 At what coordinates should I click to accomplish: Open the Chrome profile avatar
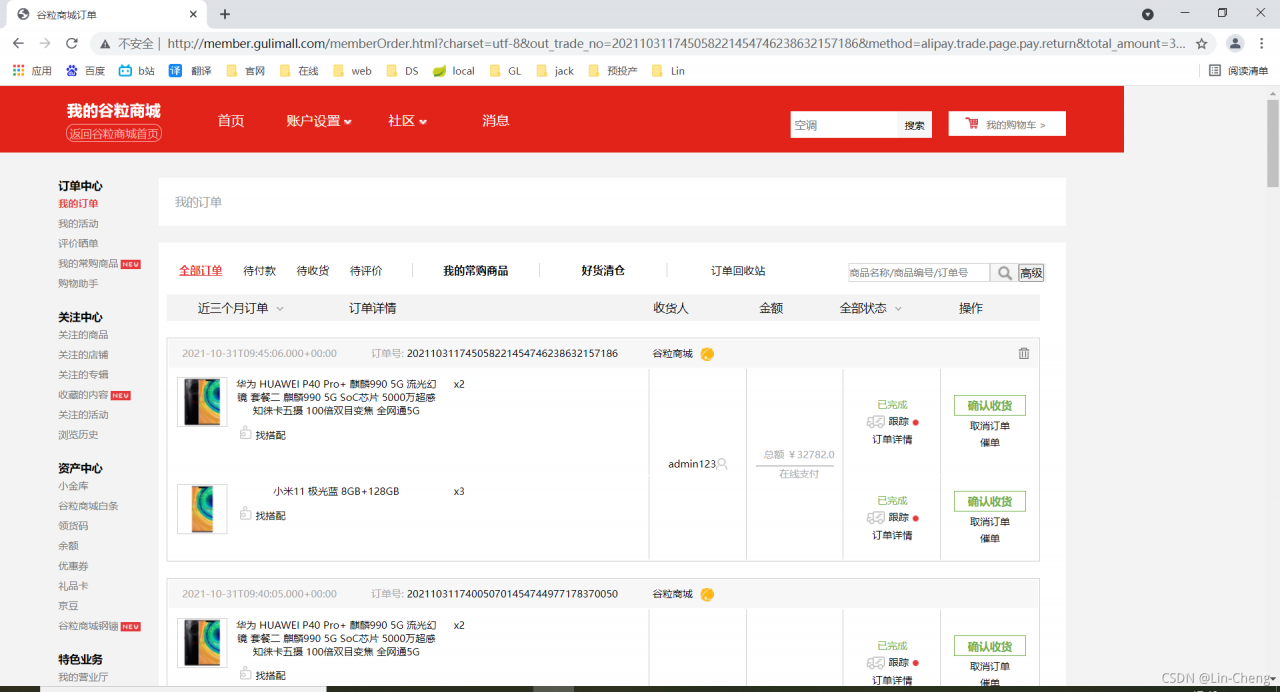[1235, 43]
